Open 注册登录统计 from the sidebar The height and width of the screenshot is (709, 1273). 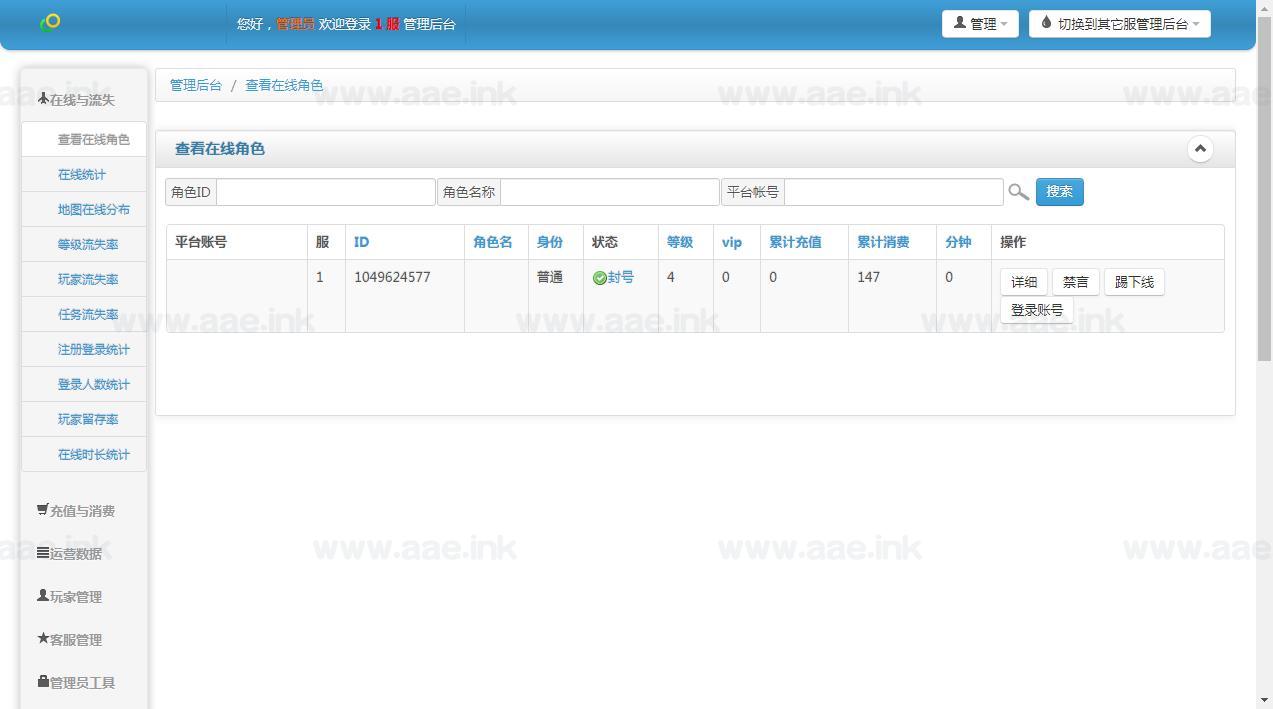(93, 349)
